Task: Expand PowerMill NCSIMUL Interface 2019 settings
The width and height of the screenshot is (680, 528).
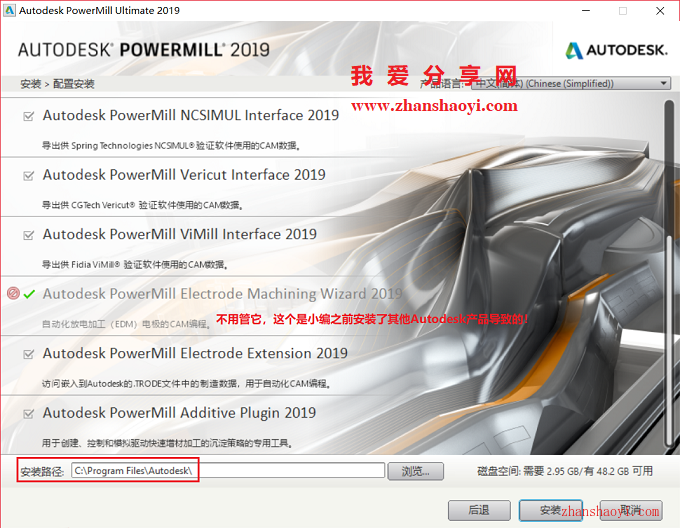Action: [x=191, y=115]
